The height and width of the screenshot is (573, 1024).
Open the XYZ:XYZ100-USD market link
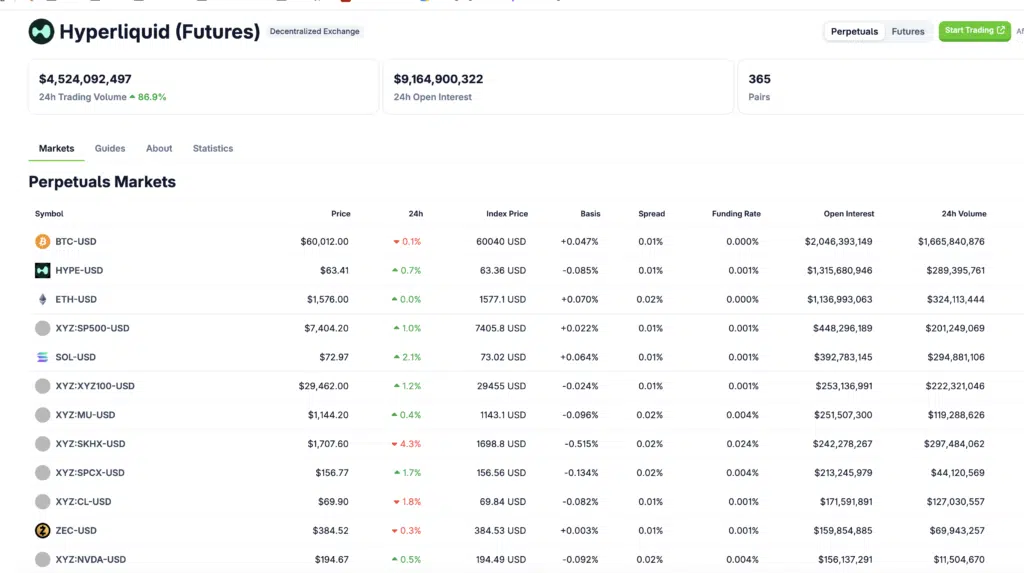click(x=95, y=386)
